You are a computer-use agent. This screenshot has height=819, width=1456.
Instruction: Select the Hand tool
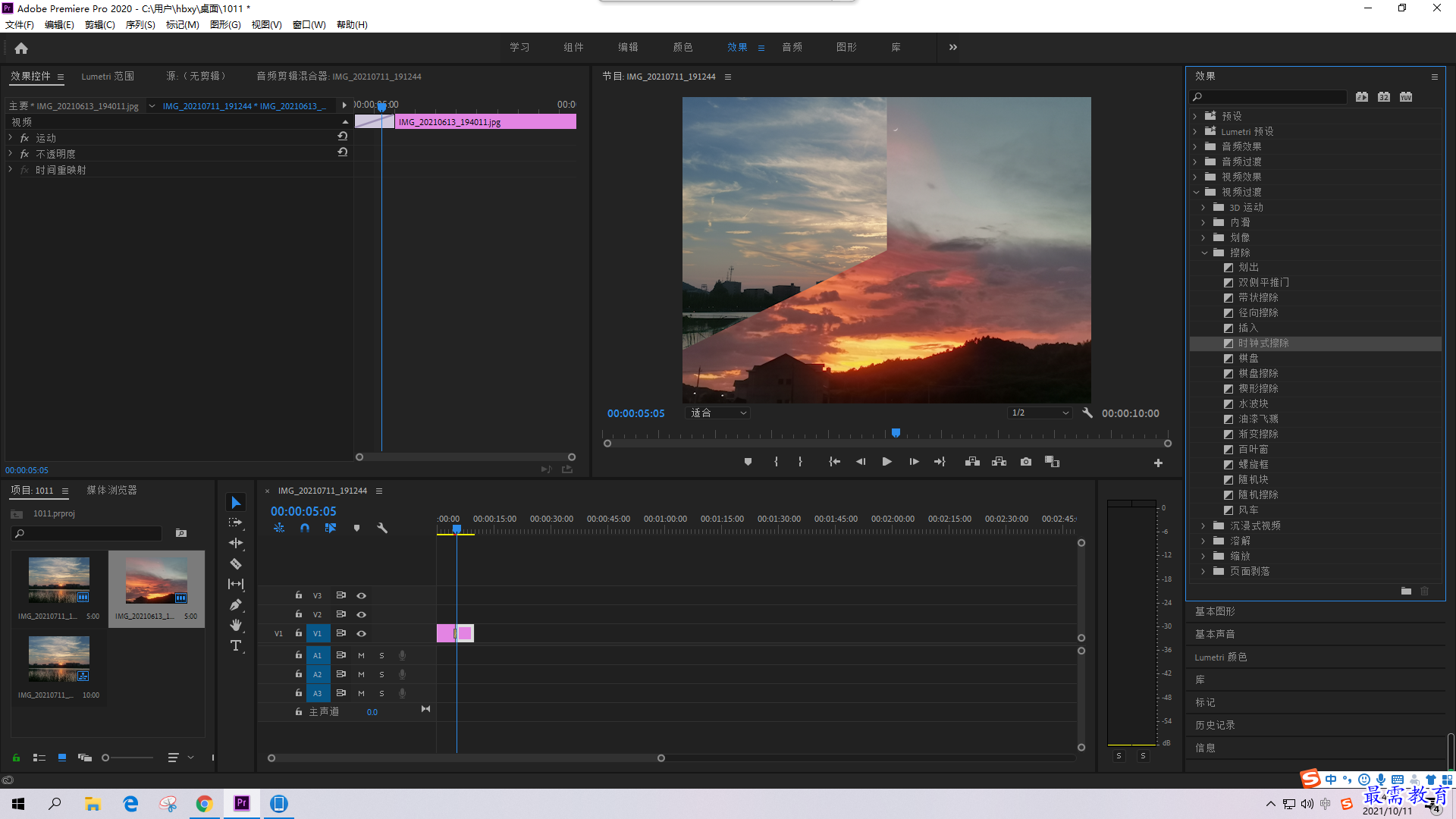[x=236, y=625]
